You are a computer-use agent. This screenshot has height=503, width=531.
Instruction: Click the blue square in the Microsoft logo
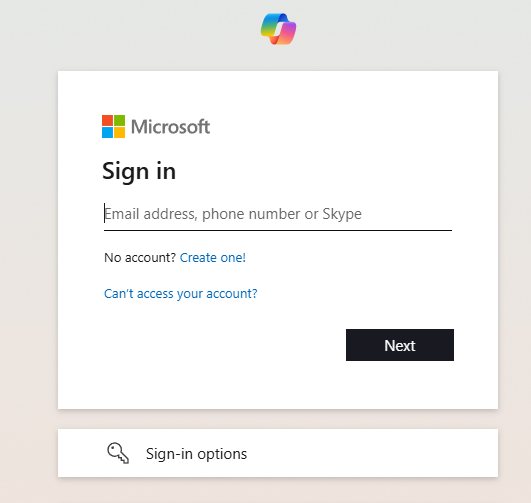(107, 133)
